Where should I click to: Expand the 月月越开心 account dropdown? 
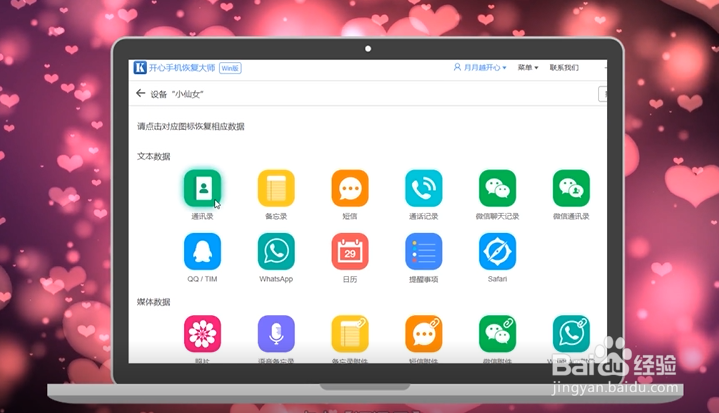pyautogui.click(x=485, y=67)
